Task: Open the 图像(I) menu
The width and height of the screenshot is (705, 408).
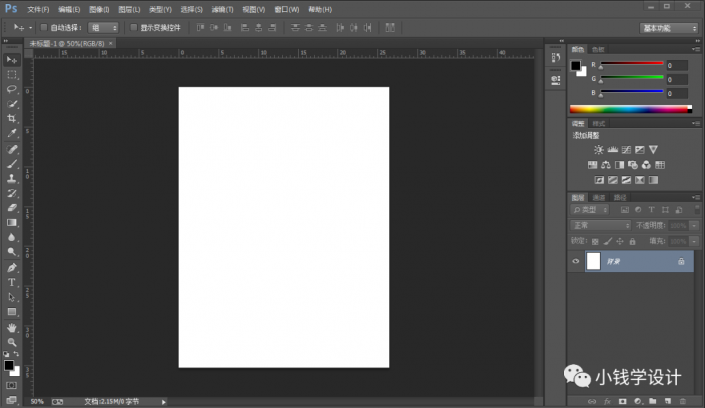Action: pyautogui.click(x=98, y=9)
